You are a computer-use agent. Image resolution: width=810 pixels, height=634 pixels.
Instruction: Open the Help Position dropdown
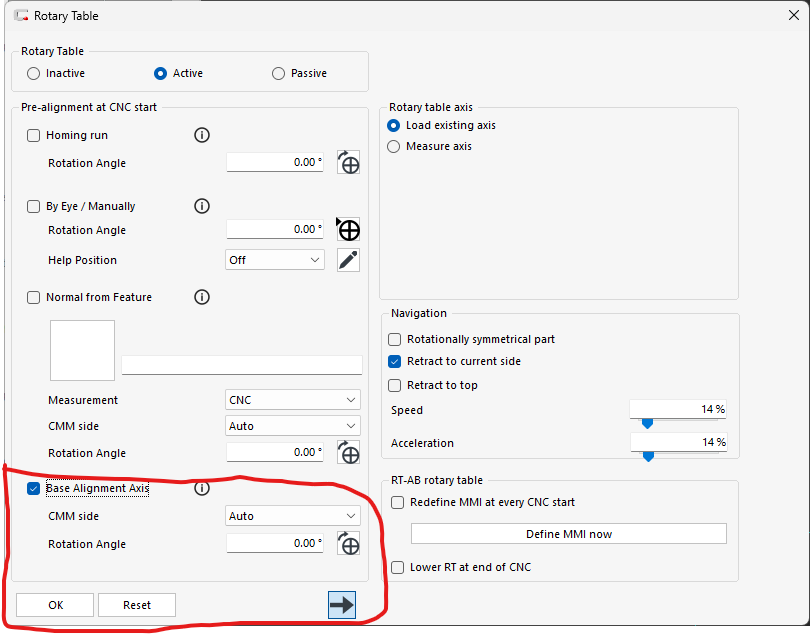click(275, 260)
